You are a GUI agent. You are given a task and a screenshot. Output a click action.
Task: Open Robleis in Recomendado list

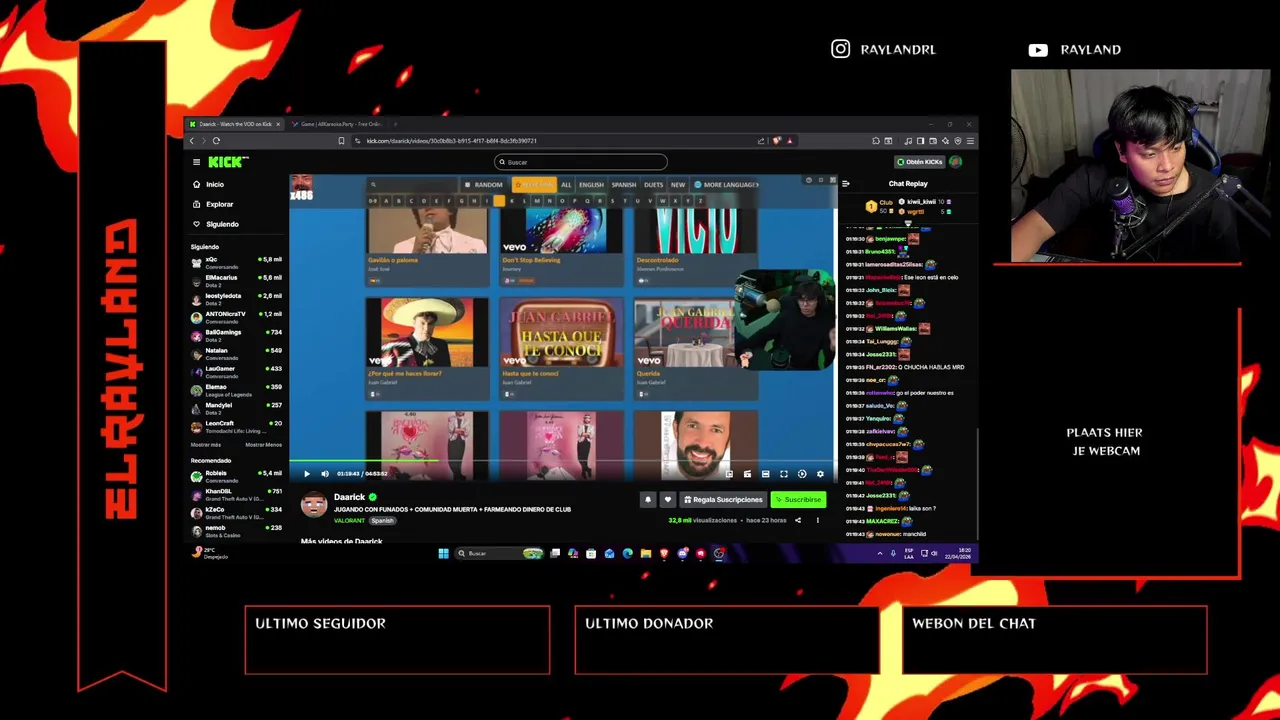236,476
